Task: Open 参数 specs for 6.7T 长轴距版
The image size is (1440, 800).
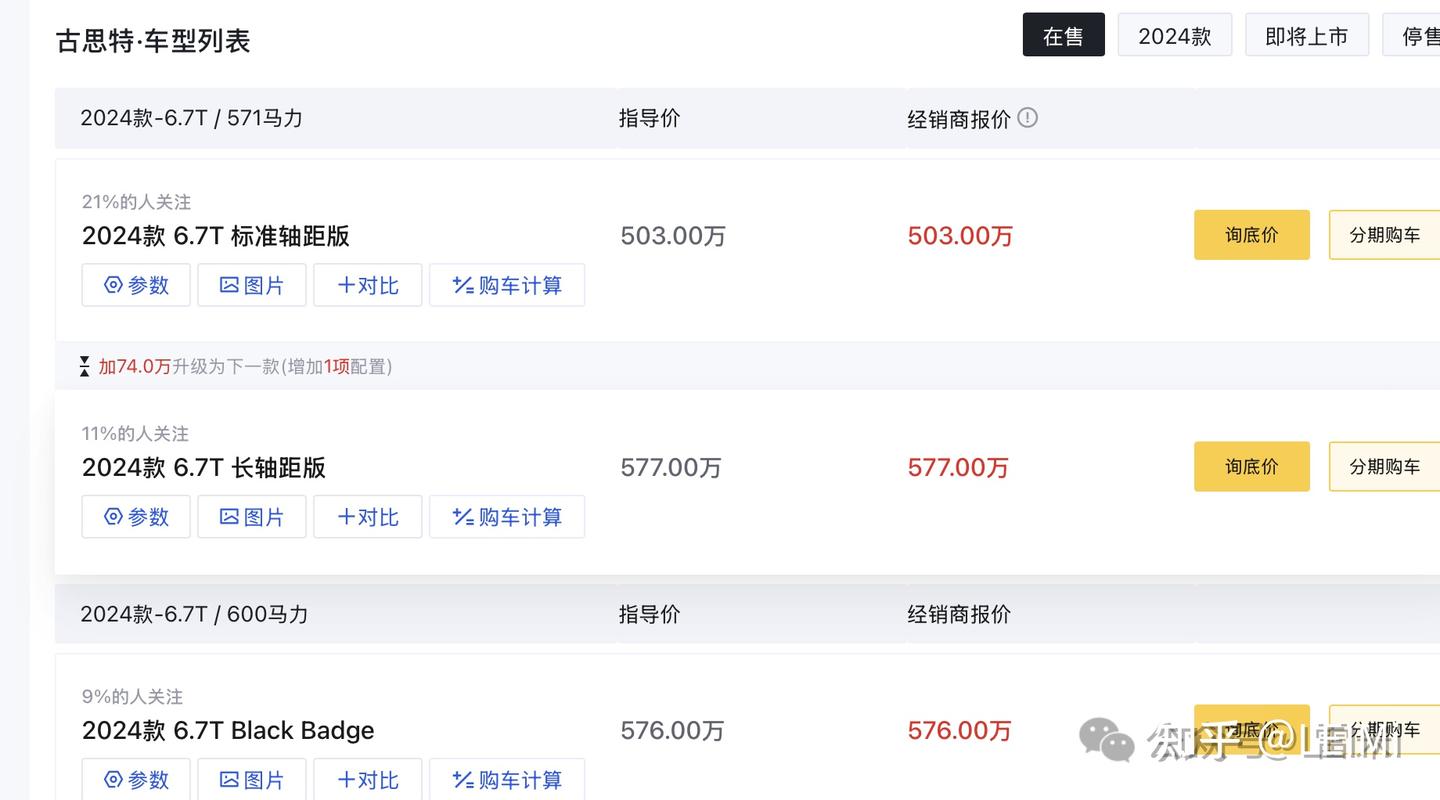Action: click(136, 517)
